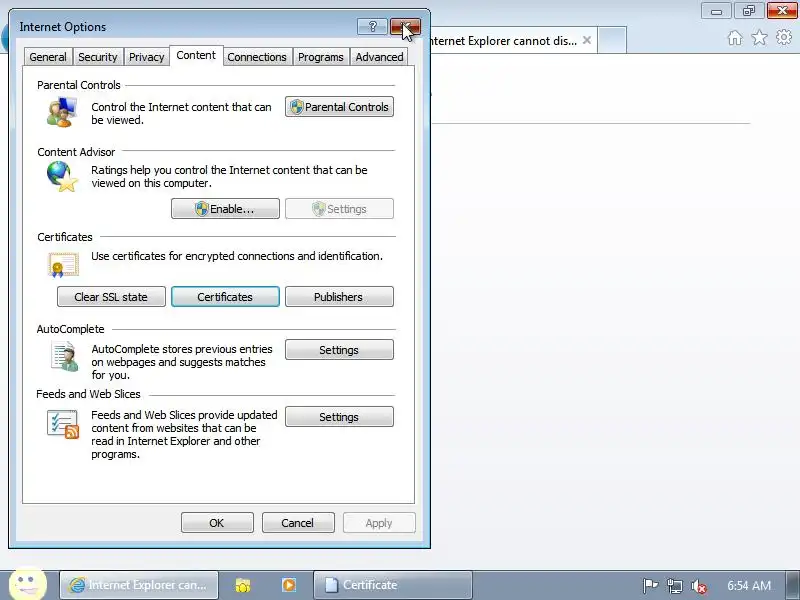Open Favorites star in Internet Explorer
The width and height of the screenshot is (800, 600).
click(760, 38)
